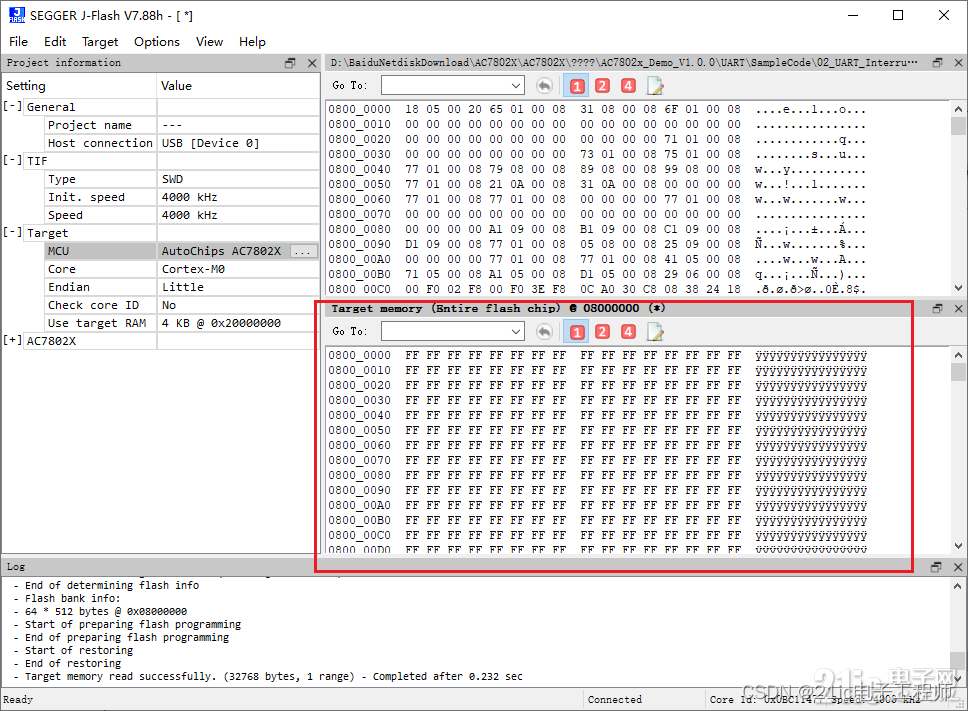Click back arrow in Target memory window
This screenshot has height=711, width=968.
544,332
